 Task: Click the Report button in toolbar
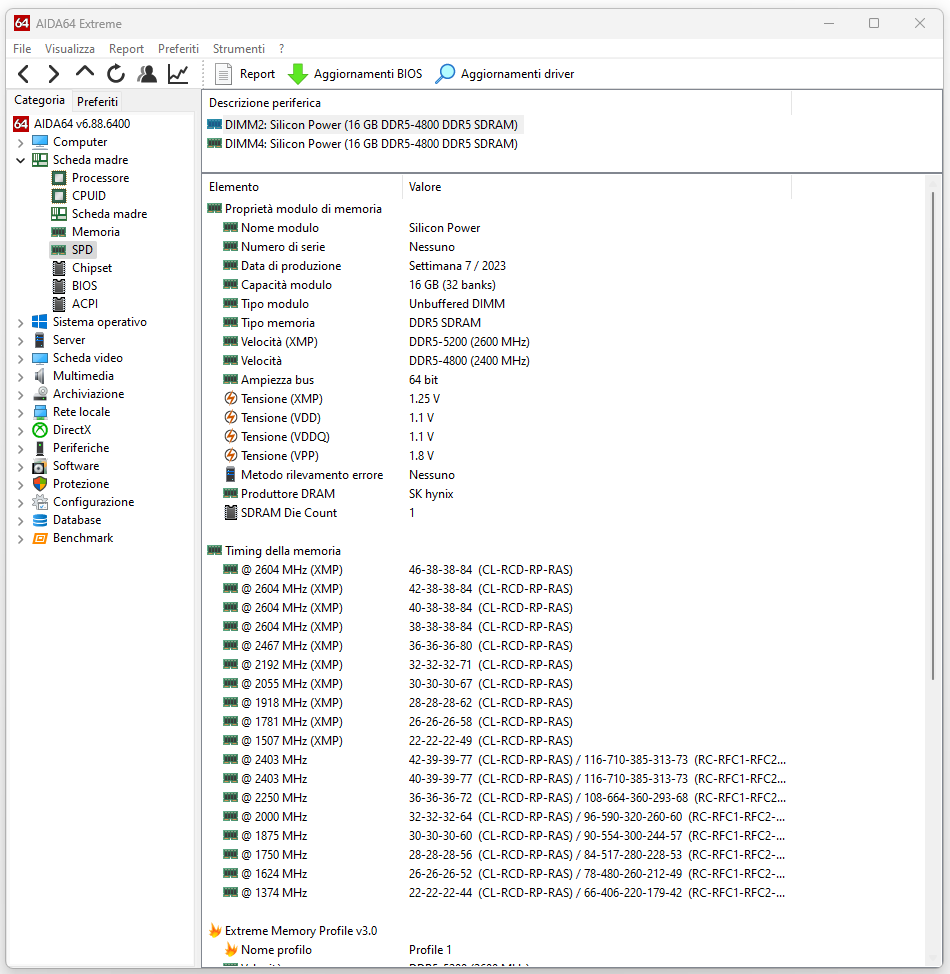[244, 74]
